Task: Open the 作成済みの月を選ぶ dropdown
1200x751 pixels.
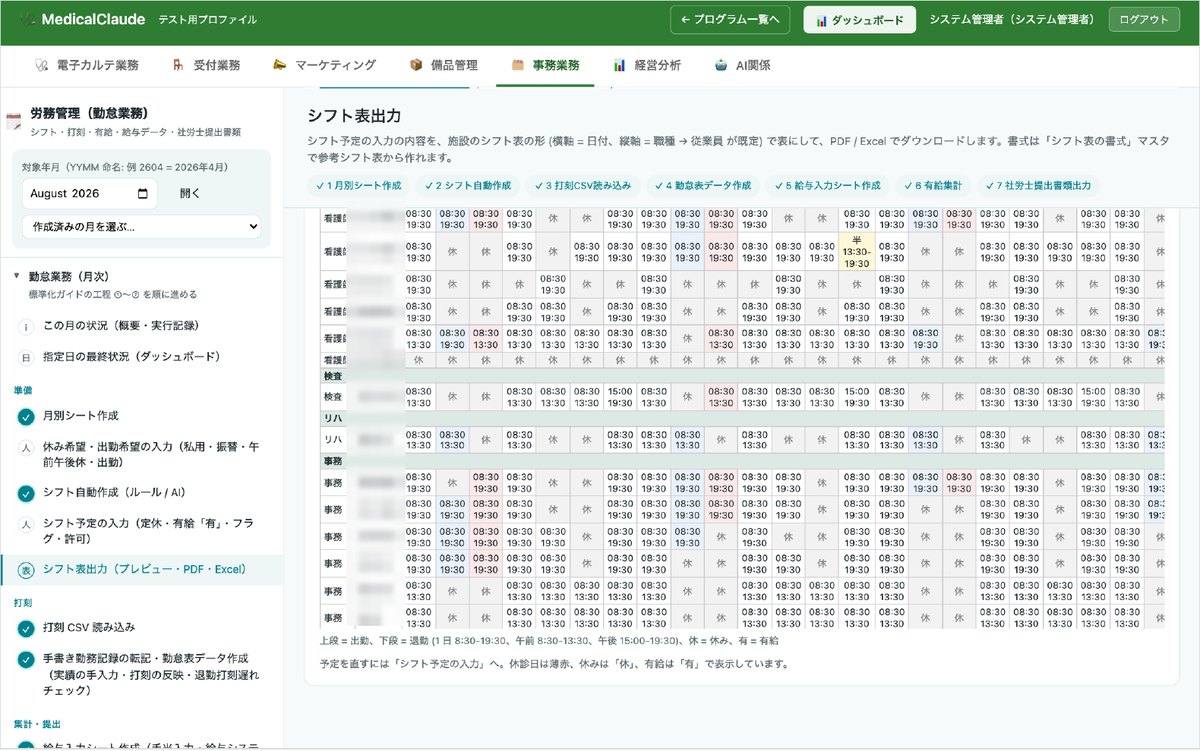Action: [141, 227]
